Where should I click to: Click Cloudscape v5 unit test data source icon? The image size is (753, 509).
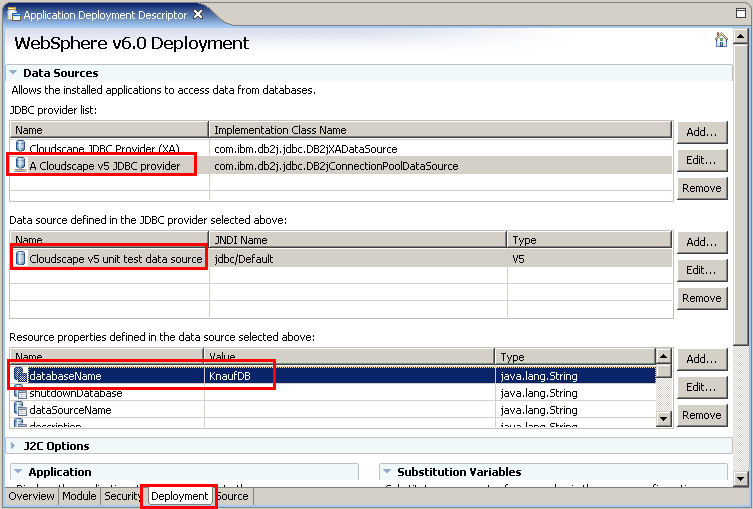tap(20, 258)
